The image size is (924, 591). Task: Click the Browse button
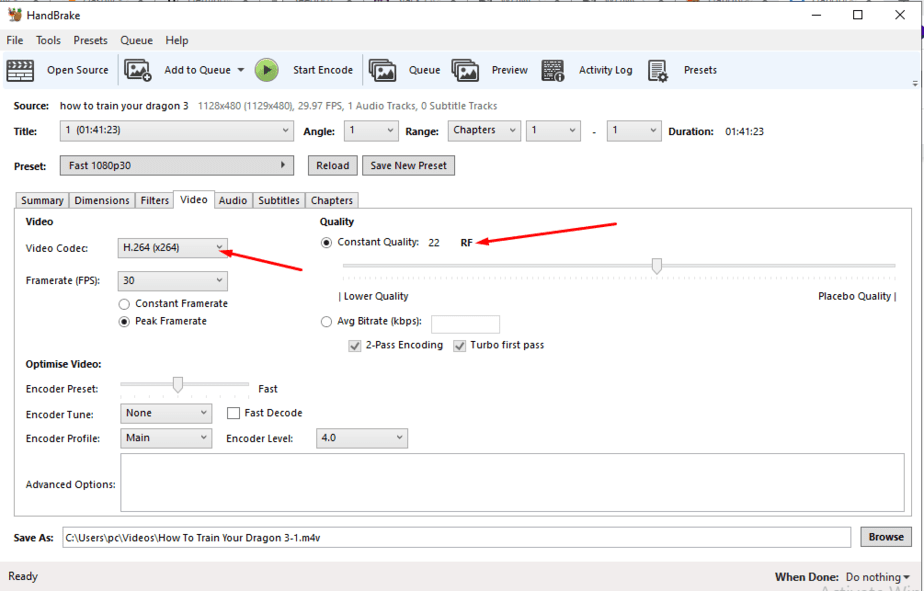[x=885, y=537]
